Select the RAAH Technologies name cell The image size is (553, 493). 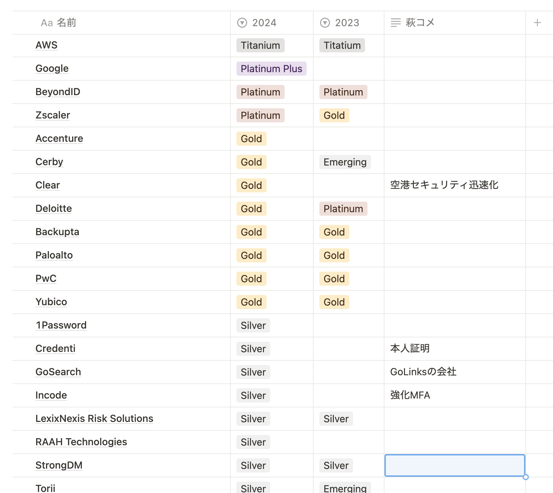coord(122,442)
